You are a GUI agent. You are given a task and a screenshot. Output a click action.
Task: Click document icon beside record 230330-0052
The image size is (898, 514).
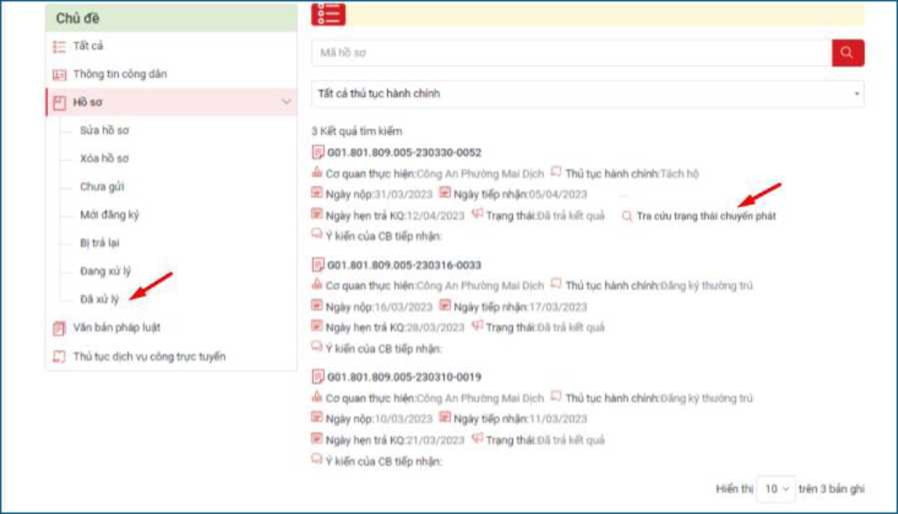click(x=318, y=153)
